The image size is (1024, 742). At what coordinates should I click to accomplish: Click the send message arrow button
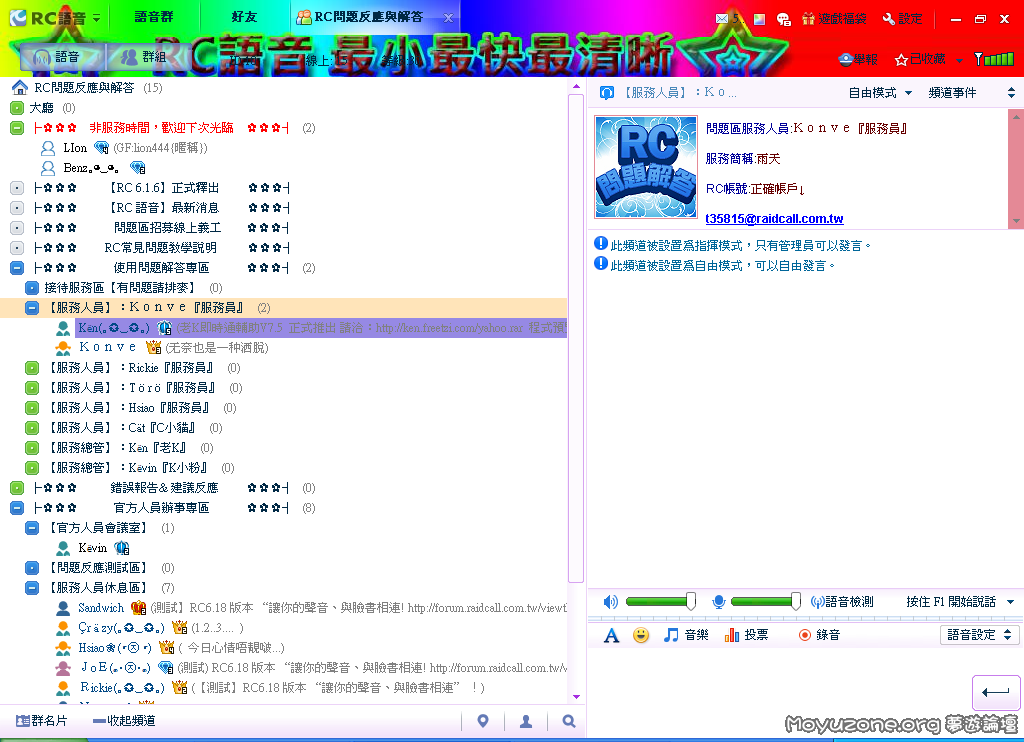point(996,692)
